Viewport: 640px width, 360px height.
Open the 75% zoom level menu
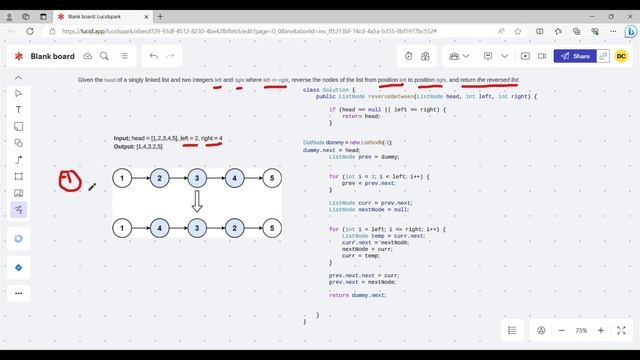[x=581, y=330]
